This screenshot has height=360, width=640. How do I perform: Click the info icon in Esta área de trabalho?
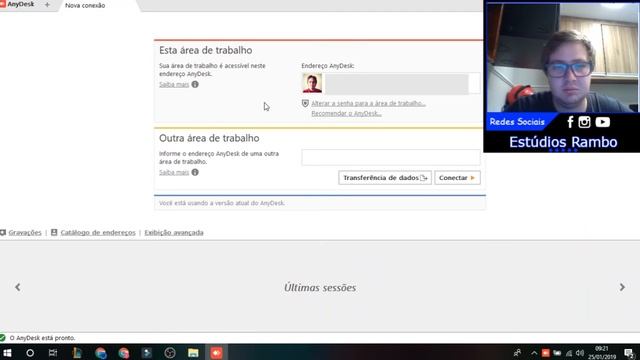(195, 84)
